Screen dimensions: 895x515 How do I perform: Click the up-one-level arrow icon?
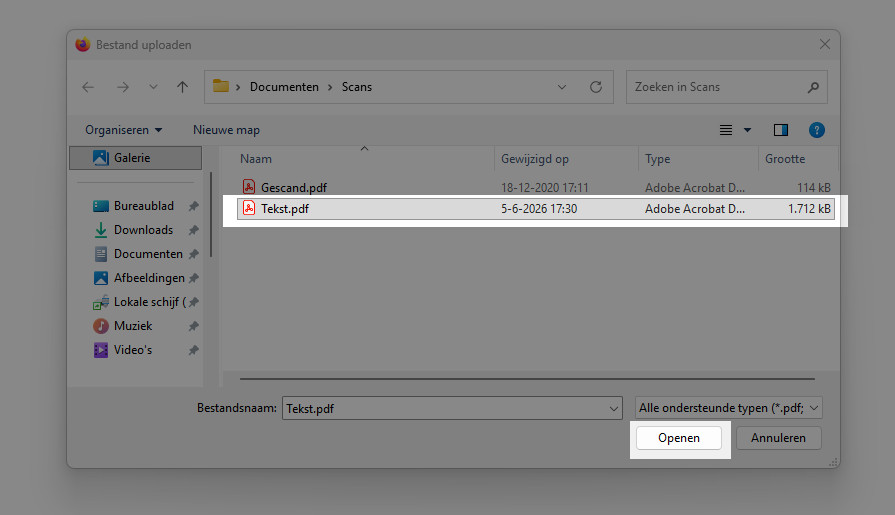182,87
